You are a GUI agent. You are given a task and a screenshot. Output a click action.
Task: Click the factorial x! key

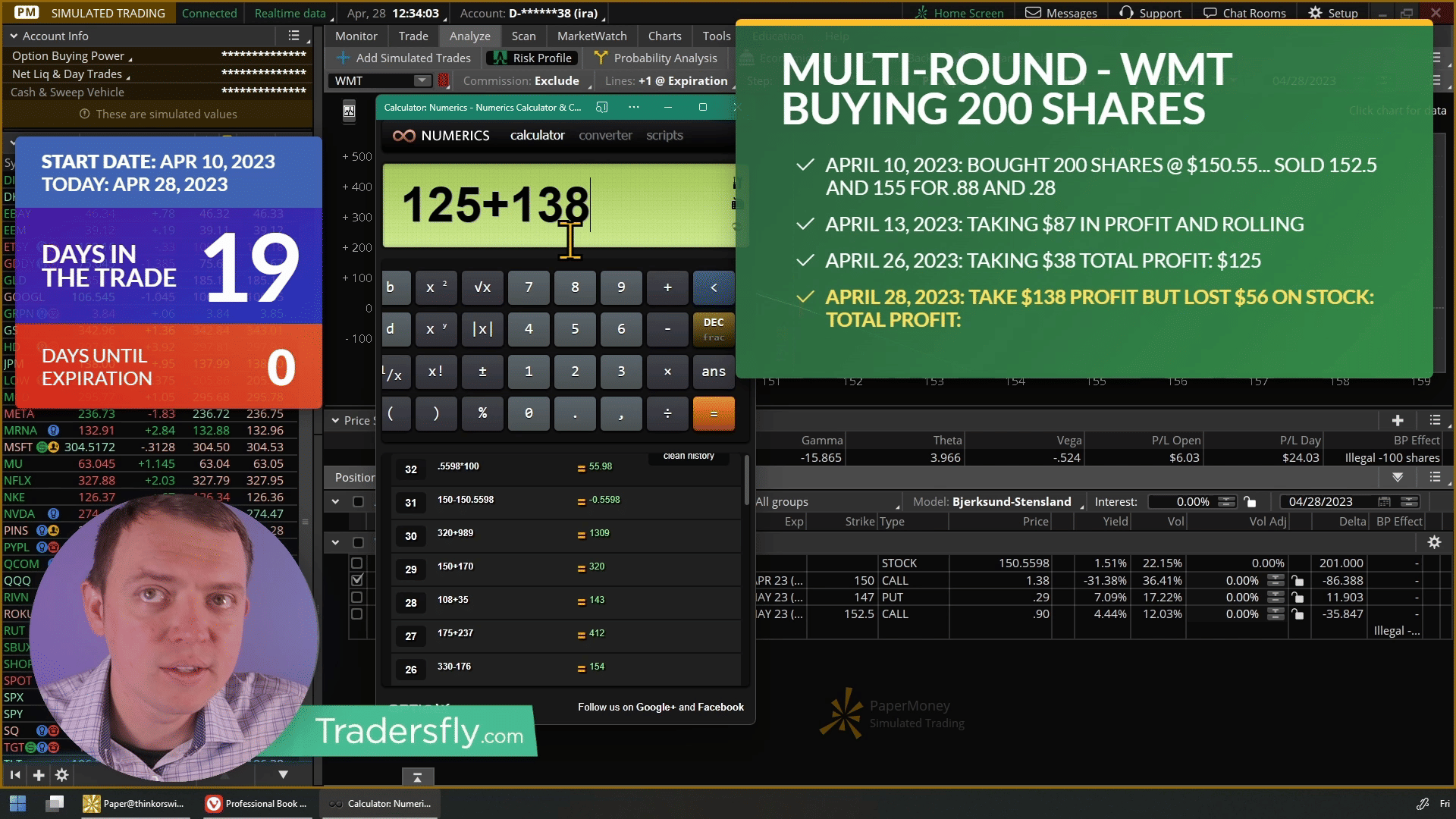(436, 372)
